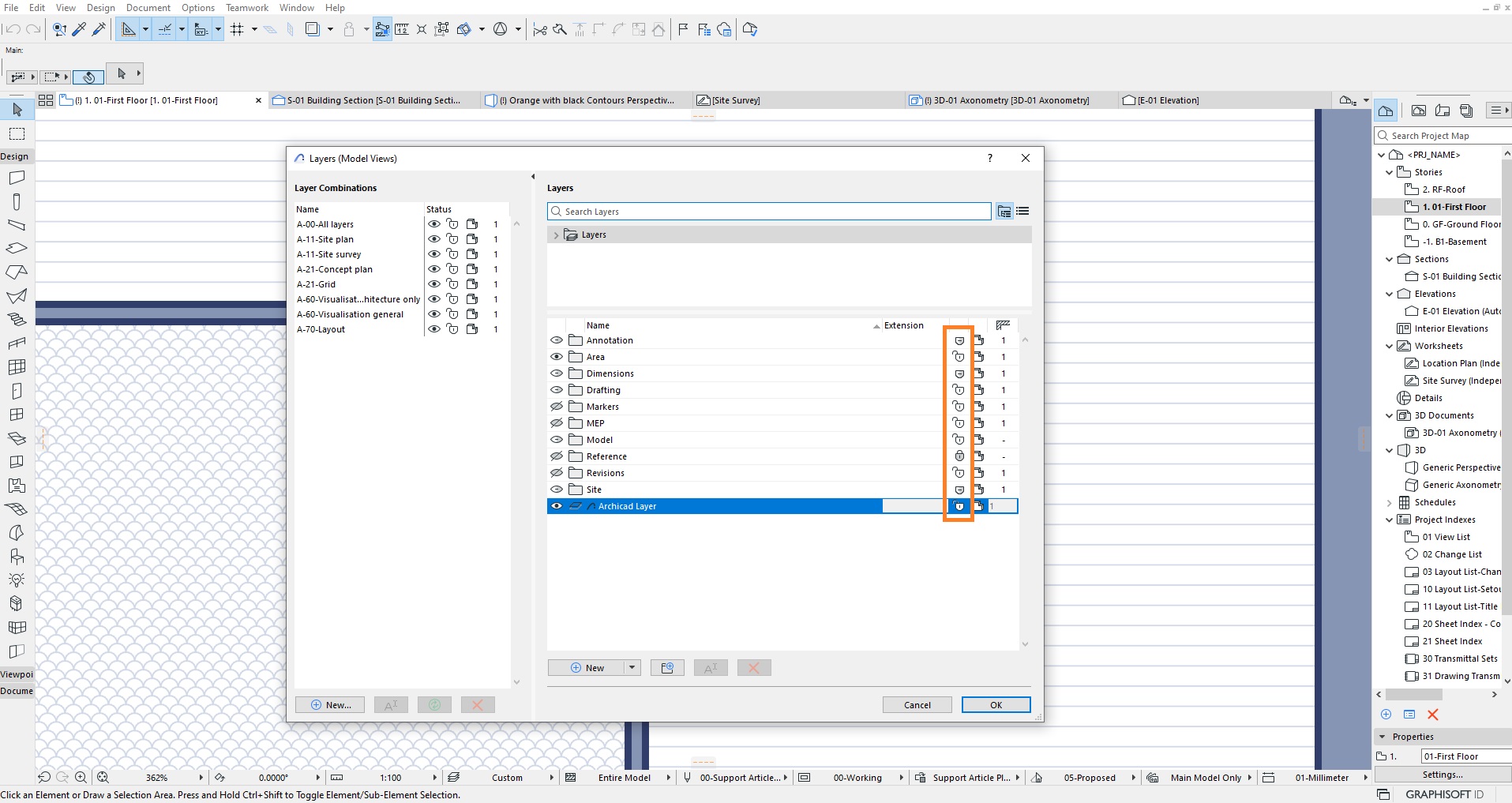
Task: Click Cancel in Layers dialog
Action: point(917,705)
